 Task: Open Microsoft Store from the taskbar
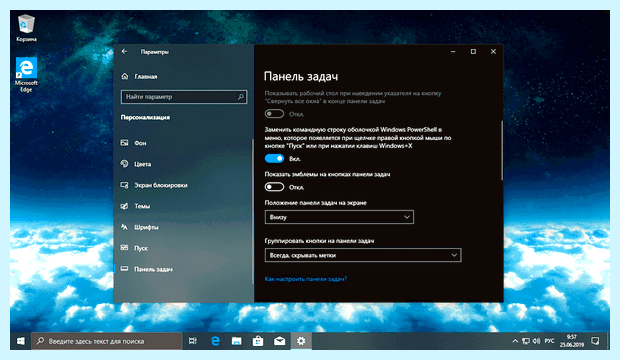pos(258,341)
